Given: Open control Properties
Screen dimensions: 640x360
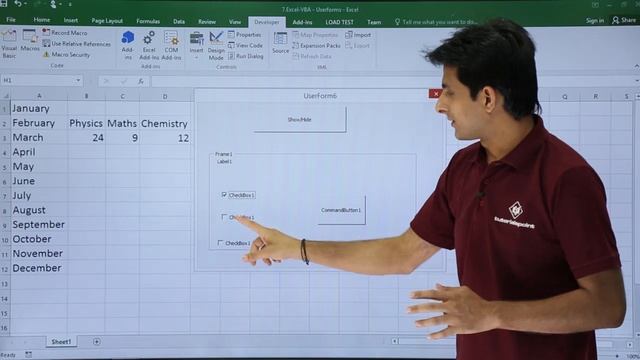Looking at the screenshot, I should [x=244, y=35].
